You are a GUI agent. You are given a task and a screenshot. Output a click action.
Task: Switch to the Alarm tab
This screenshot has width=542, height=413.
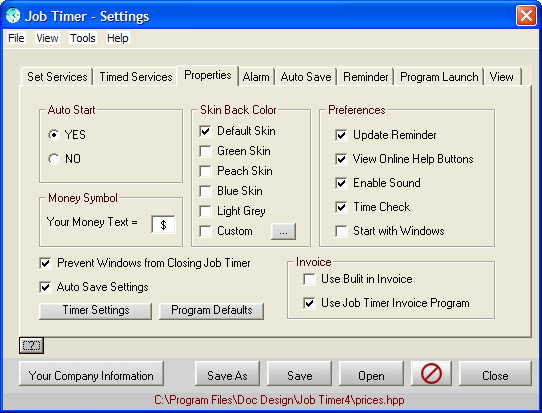[256, 77]
